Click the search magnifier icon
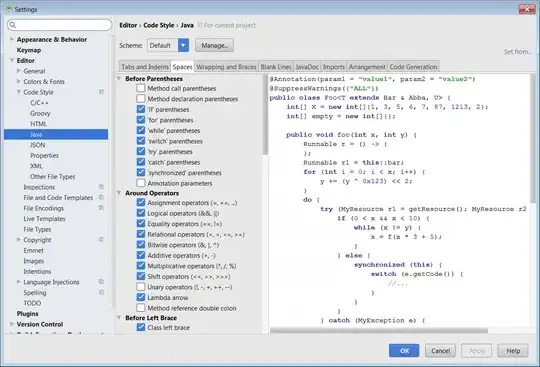540x367 pixels. pos(13,25)
